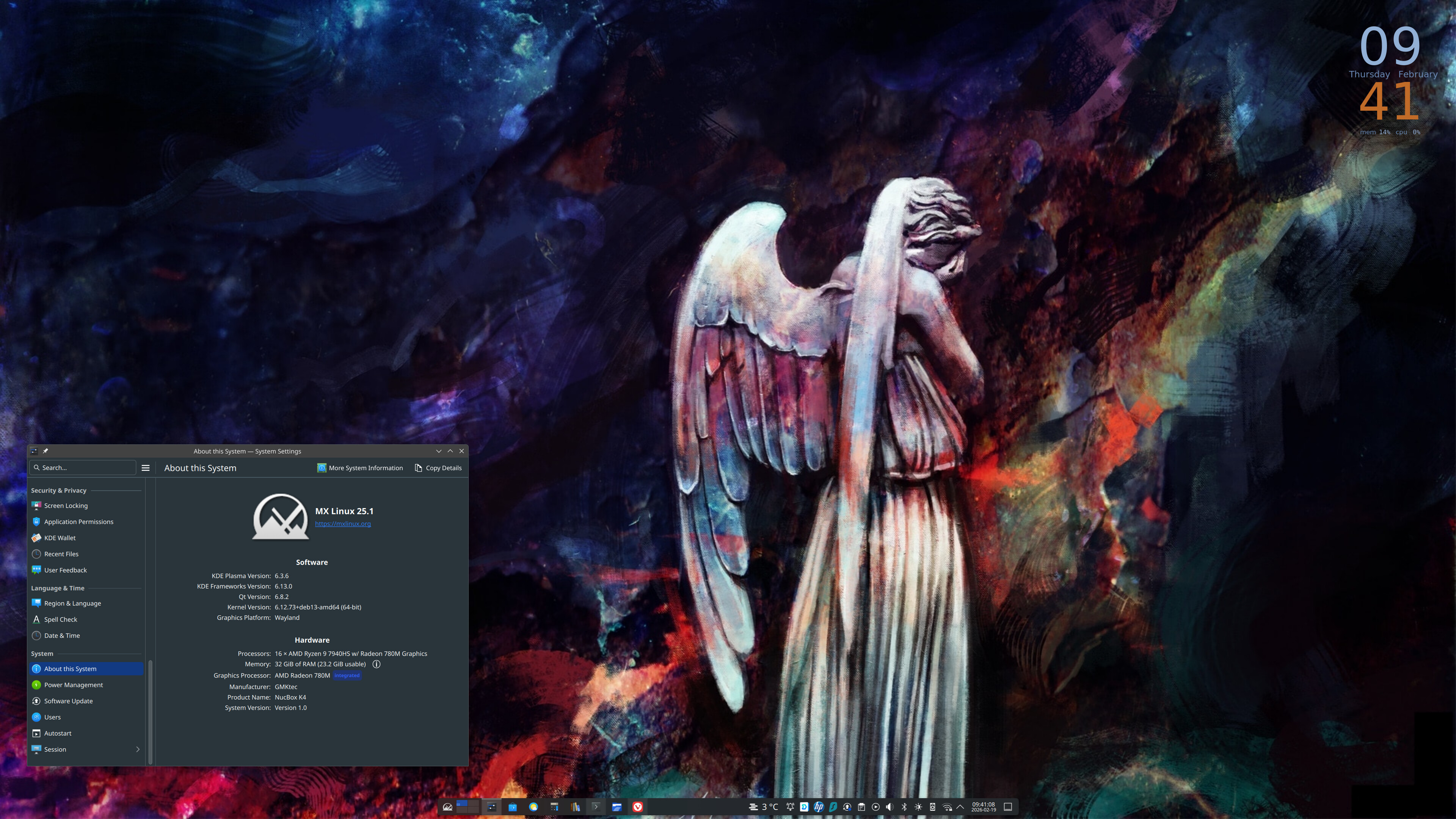The height and width of the screenshot is (819, 1456).
Task: Toggle show desktop button in the panel
Action: click(1007, 806)
